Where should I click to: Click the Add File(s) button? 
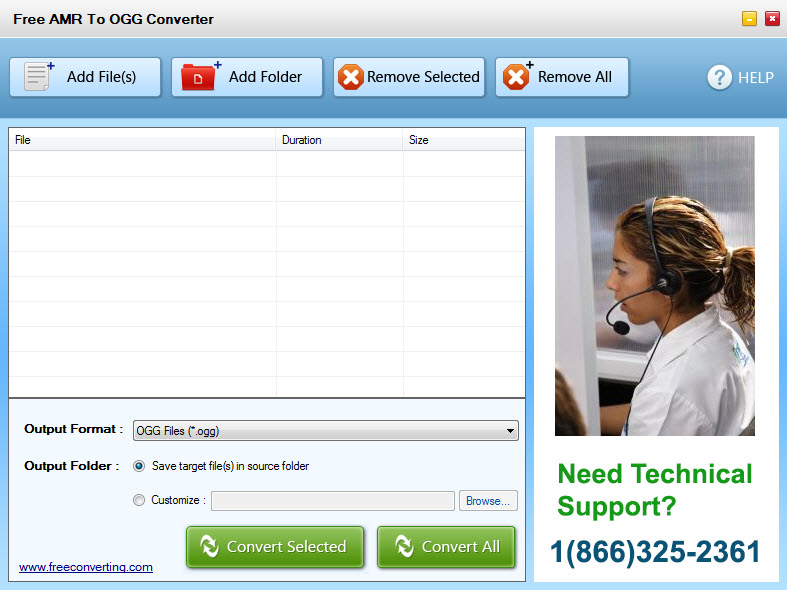pyautogui.click(x=85, y=77)
